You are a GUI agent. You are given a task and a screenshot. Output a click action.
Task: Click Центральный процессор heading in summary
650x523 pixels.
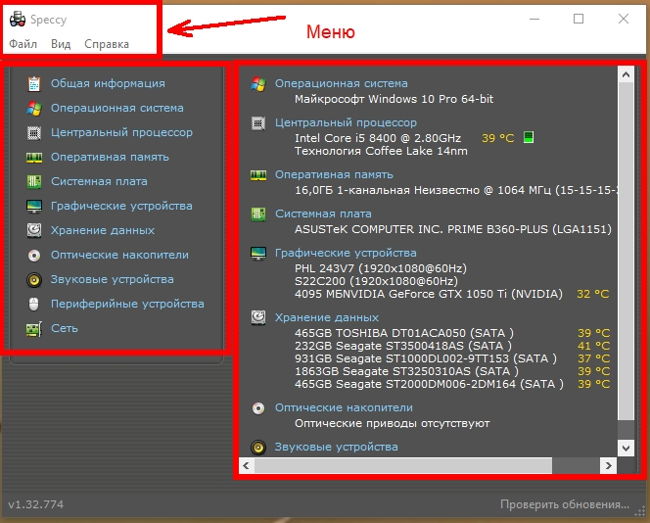(x=346, y=123)
